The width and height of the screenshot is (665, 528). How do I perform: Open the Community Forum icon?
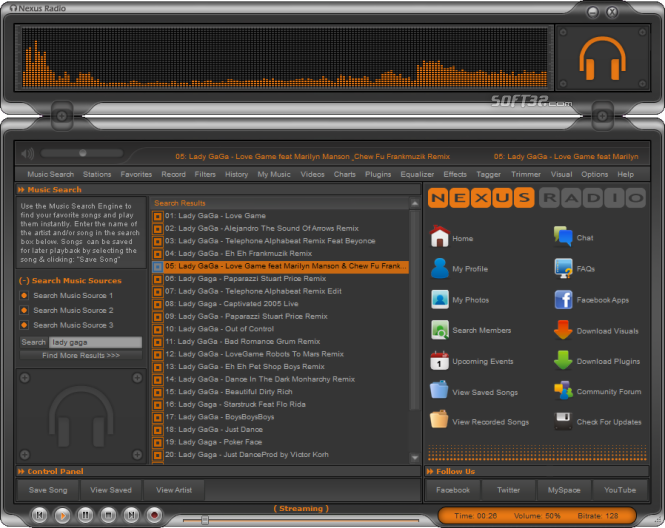point(563,391)
